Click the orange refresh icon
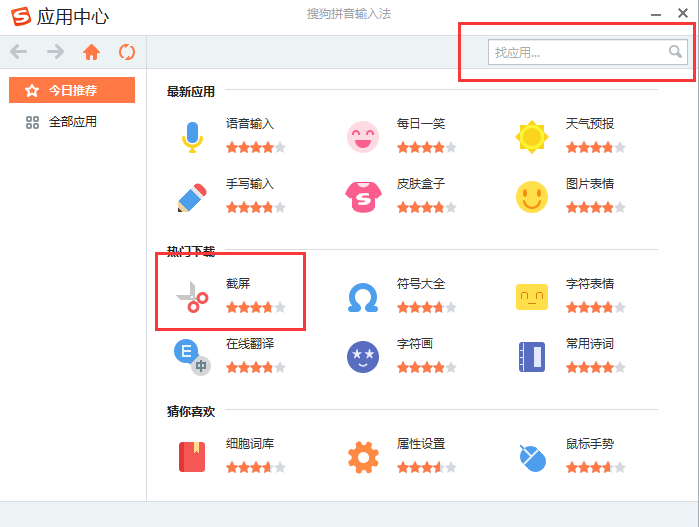Image resolution: width=699 pixels, height=527 pixels. pos(127,52)
